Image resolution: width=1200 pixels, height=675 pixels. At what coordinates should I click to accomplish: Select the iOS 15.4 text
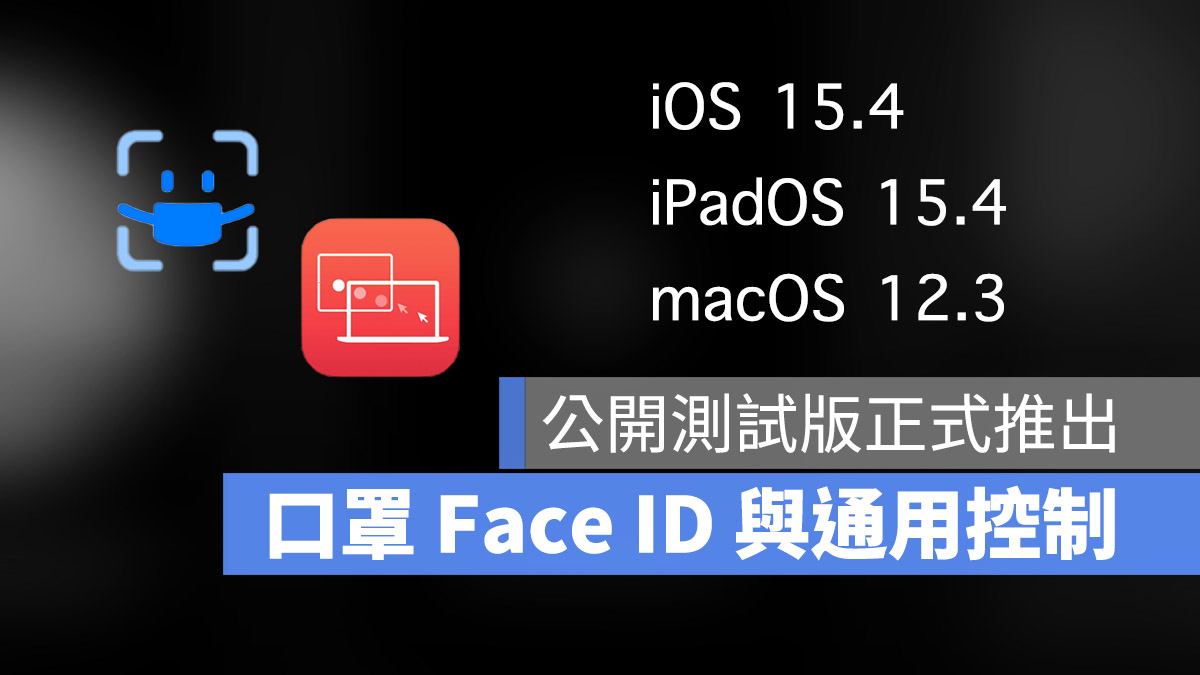coord(777,112)
